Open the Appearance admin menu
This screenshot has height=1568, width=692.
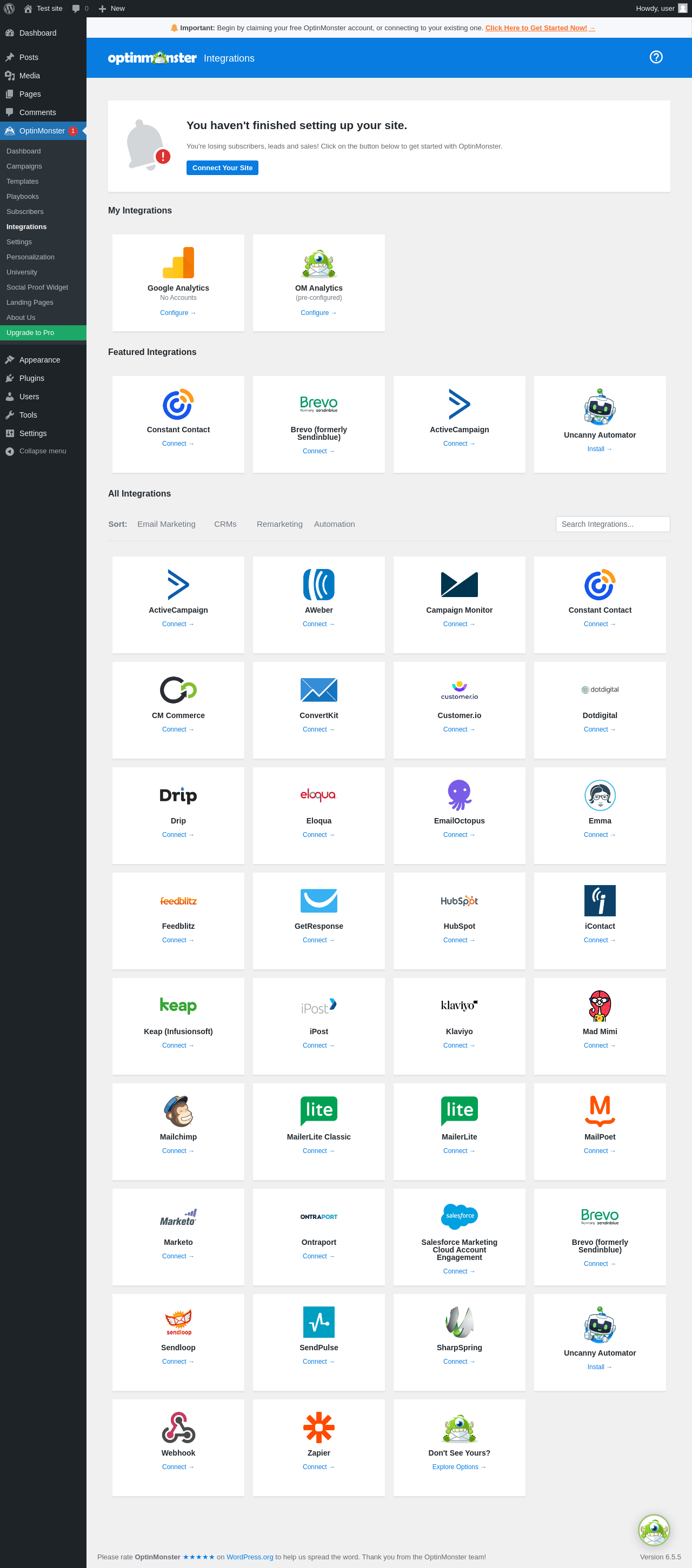43,360
